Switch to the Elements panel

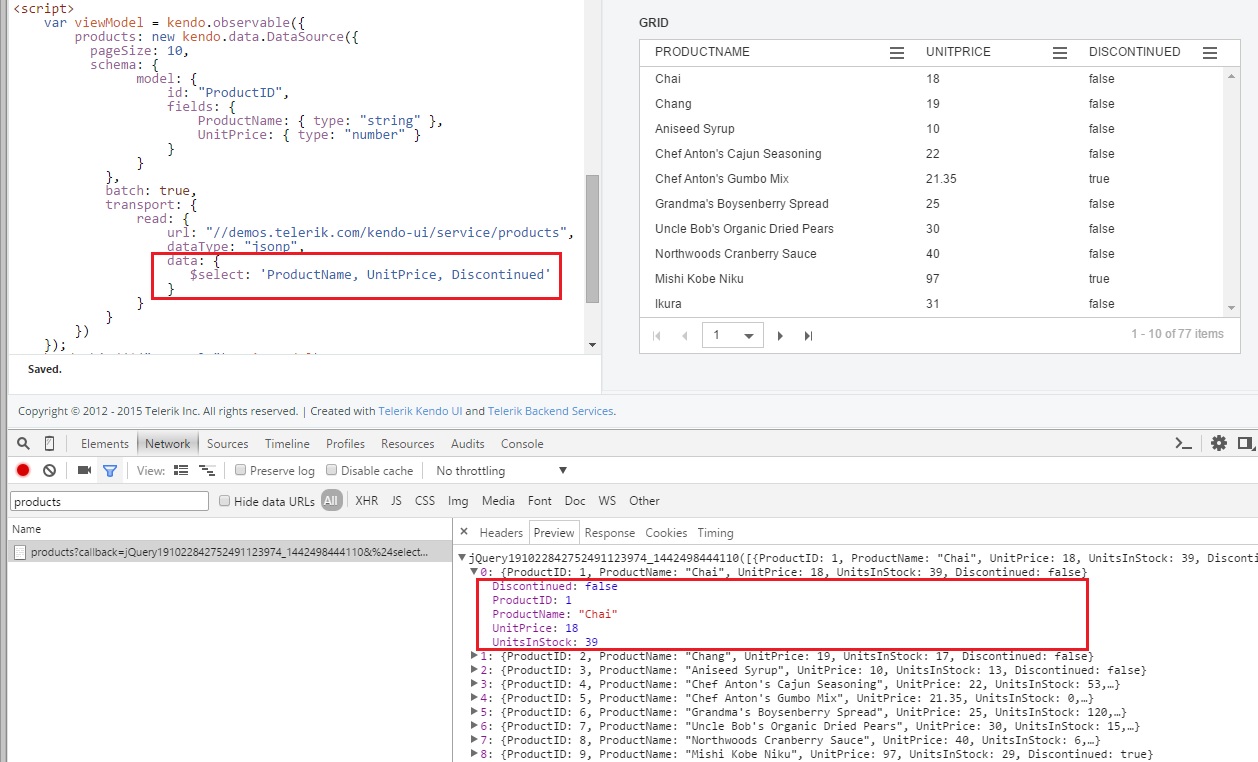pos(105,443)
